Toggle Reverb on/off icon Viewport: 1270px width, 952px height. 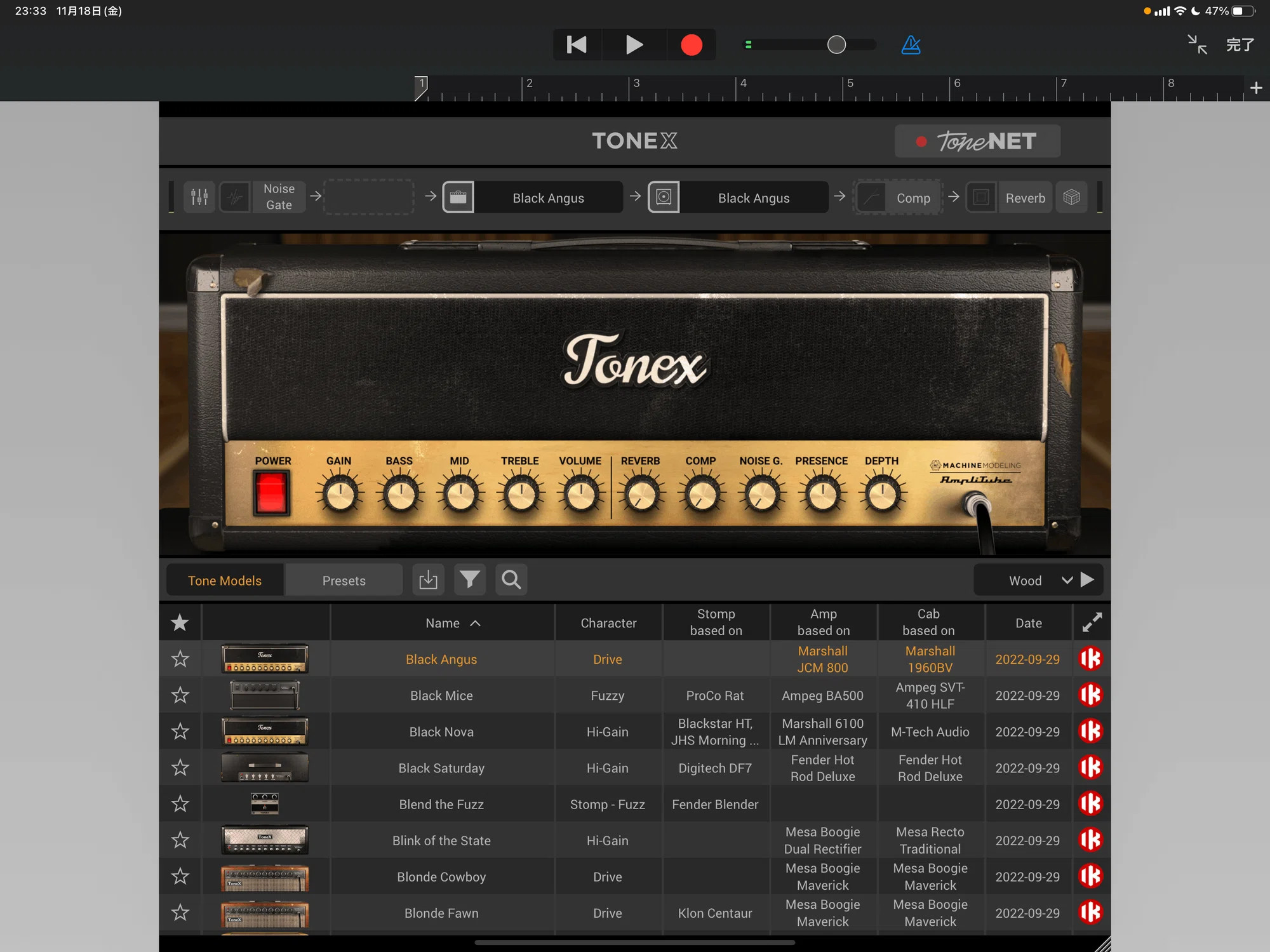pyautogui.click(x=981, y=198)
